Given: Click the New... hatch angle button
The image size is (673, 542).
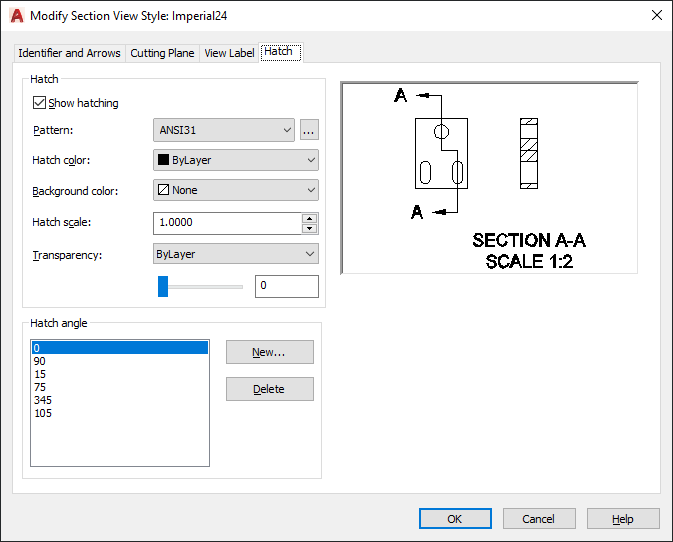Looking at the screenshot, I should (270, 352).
